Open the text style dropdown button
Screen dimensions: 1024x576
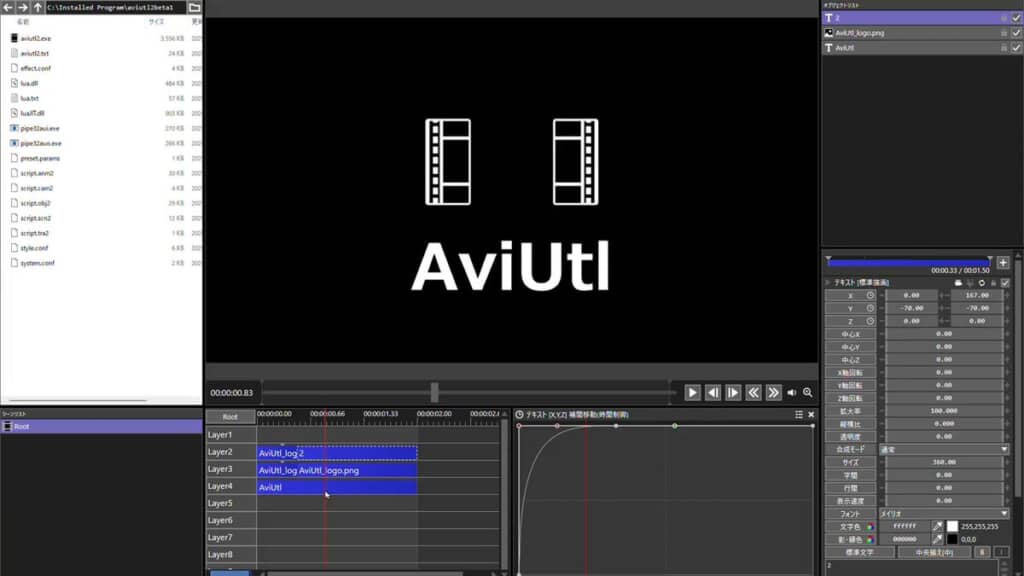point(859,552)
